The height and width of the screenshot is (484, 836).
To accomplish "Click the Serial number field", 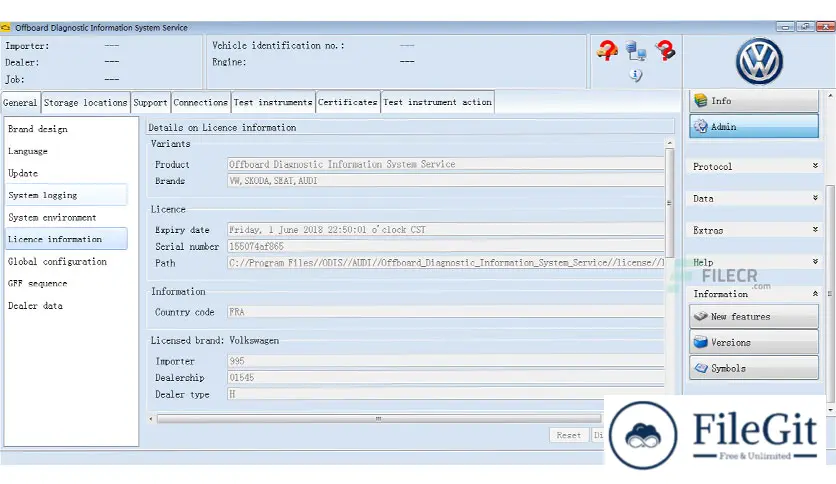I will click(x=445, y=246).
